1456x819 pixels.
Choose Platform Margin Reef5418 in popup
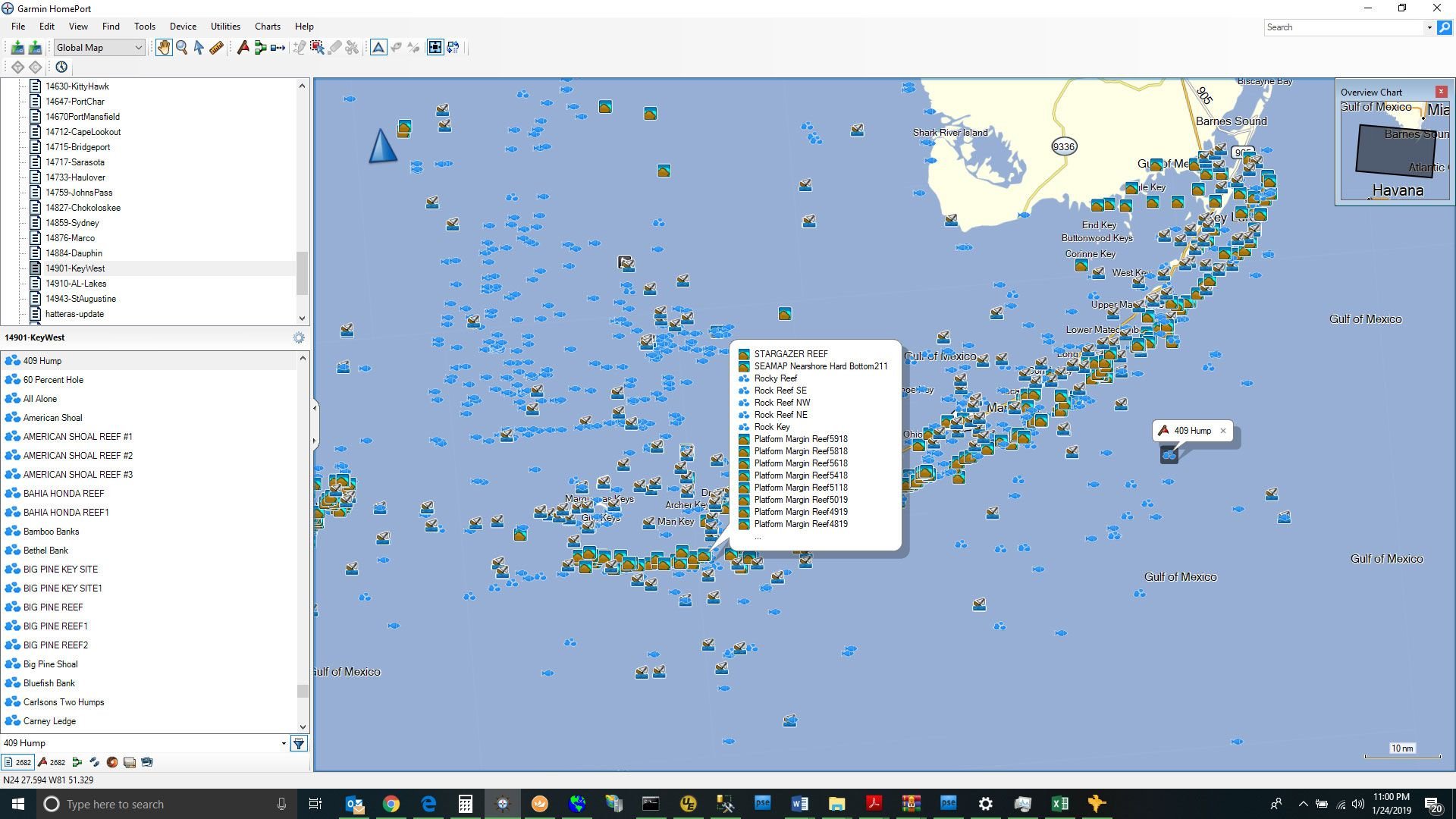[x=801, y=475]
